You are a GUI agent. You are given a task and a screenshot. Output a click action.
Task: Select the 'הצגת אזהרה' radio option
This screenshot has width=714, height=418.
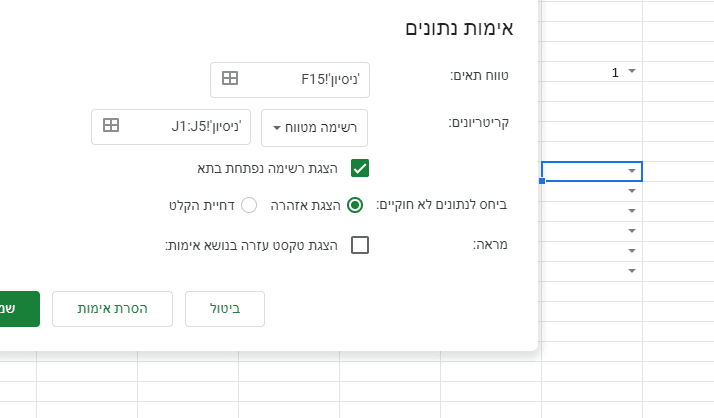(x=355, y=205)
